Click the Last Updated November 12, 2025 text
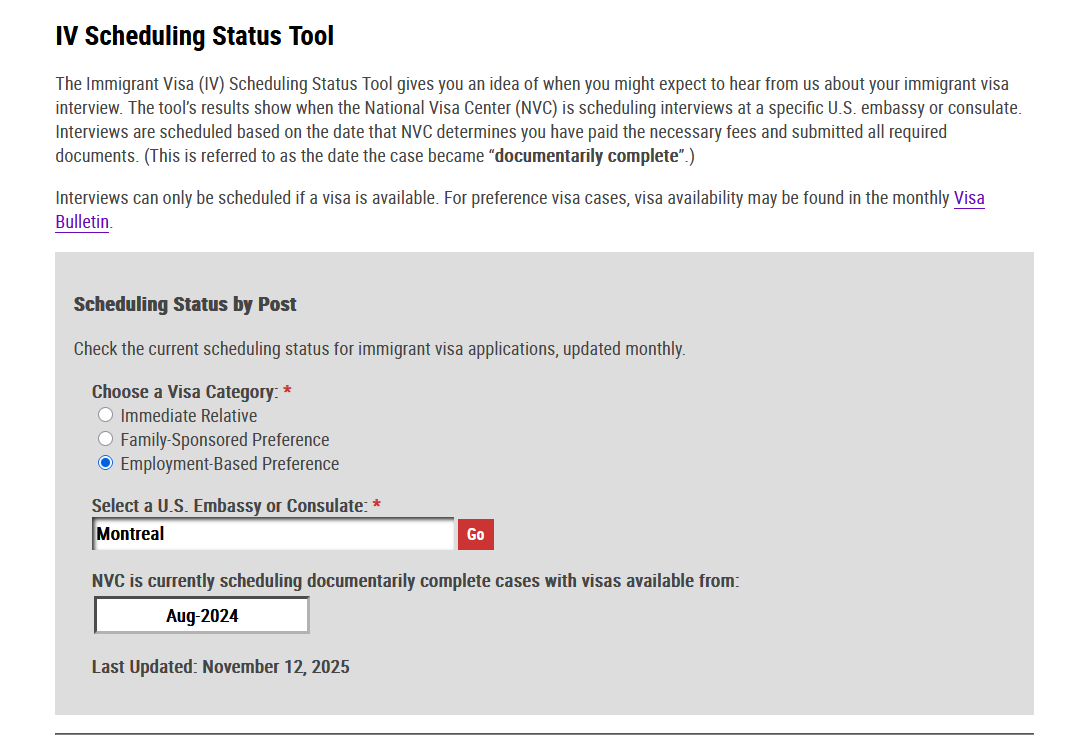1075x740 pixels. coord(220,667)
